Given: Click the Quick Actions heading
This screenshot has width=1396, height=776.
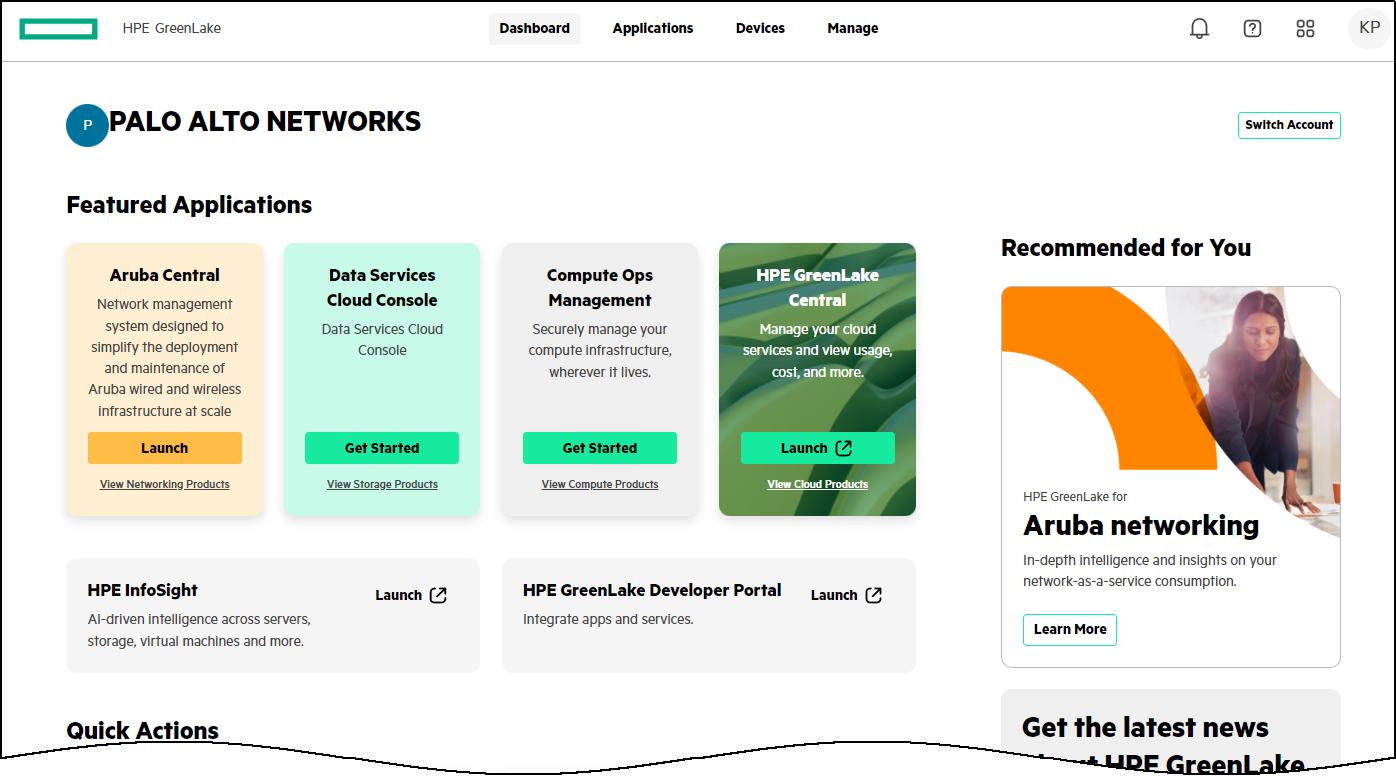Looking at the screenshot, I should (143, 731).
